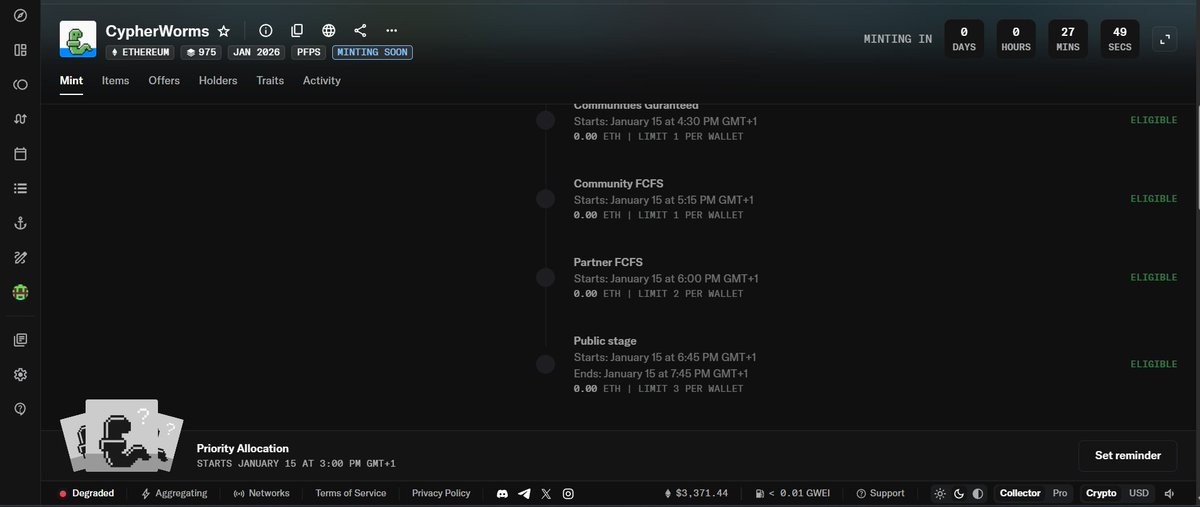This screenshot has height=507, width=1200.
Task: Open the collection website globe icon
Action: [x=329, y=31]
